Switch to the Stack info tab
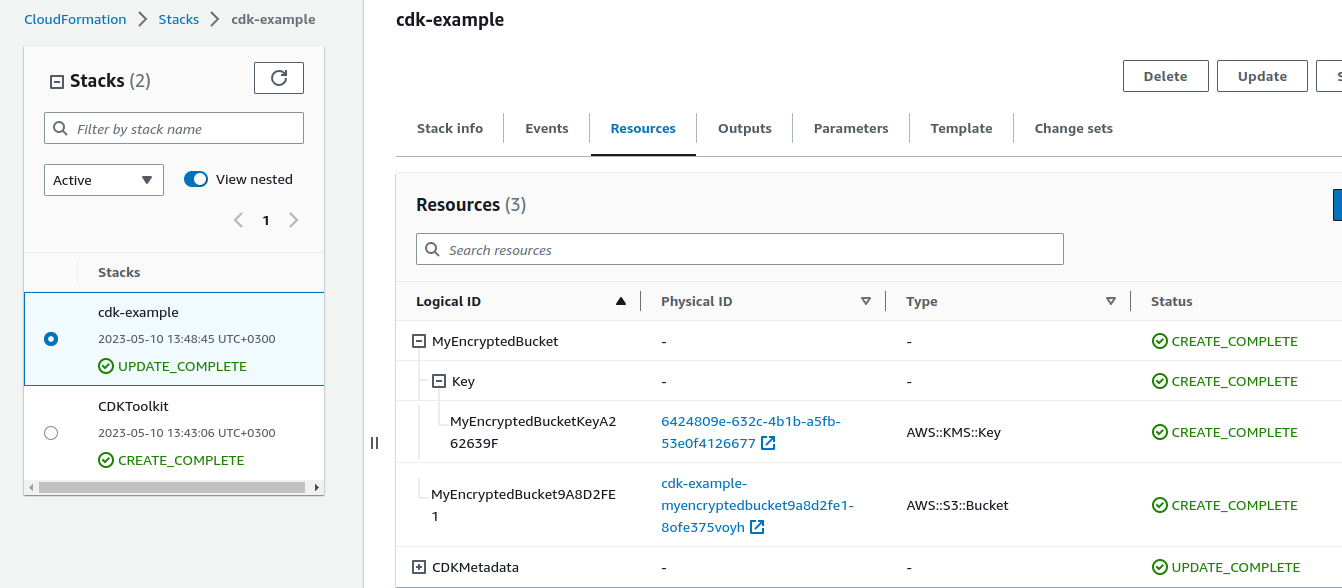1342x588 pixels. [x=450, y=128]
